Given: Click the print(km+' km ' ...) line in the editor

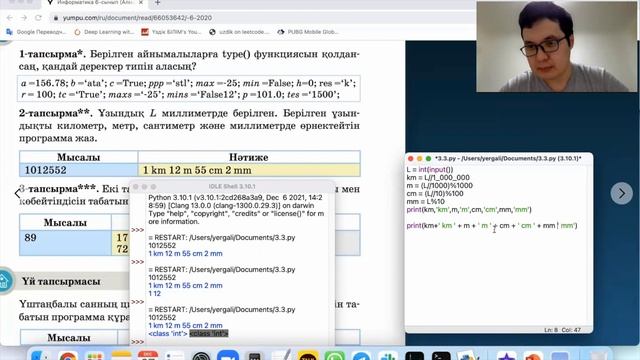Looking at the screenshot, I should 492,225.
